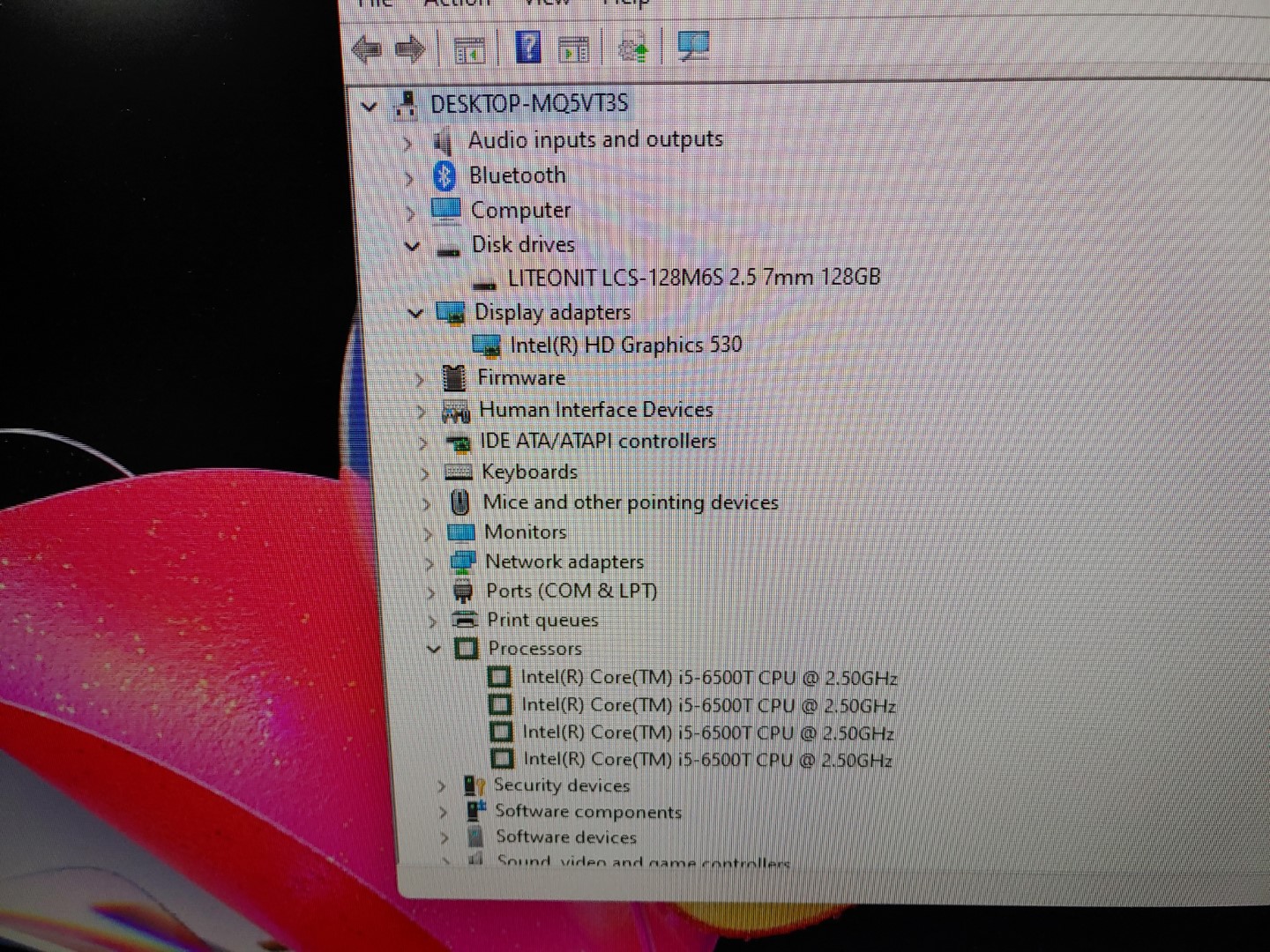Click the Human Interface Devices icon

456,411
